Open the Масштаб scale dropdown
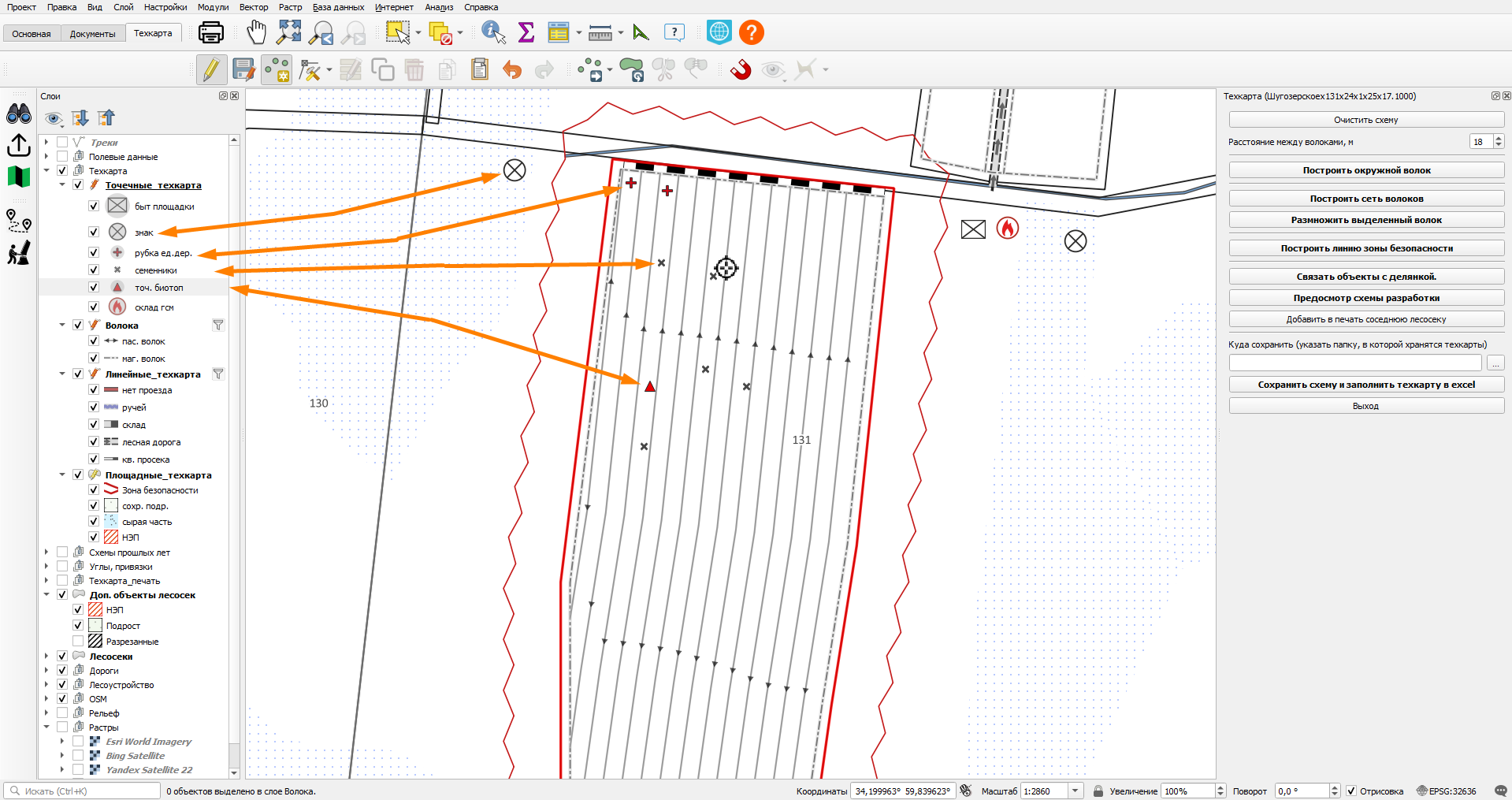1512x800 pixels. tap(1075, 791)
